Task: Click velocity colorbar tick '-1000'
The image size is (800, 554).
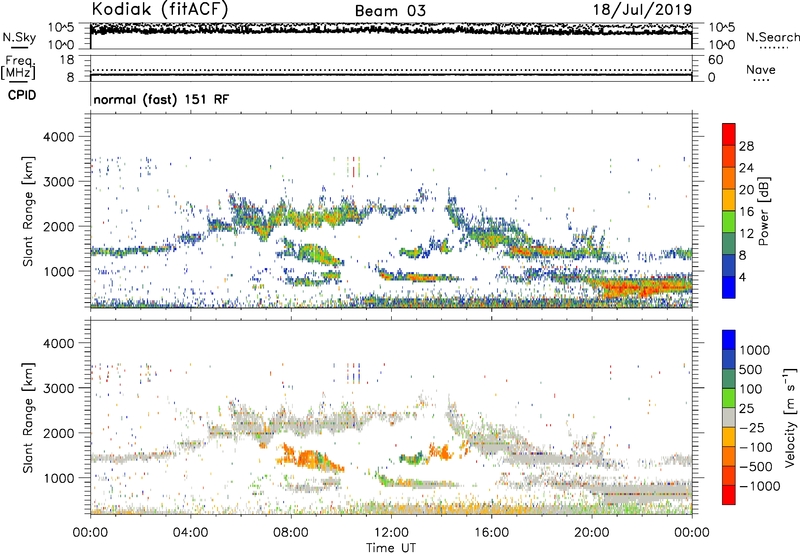Action: [760, 486]
